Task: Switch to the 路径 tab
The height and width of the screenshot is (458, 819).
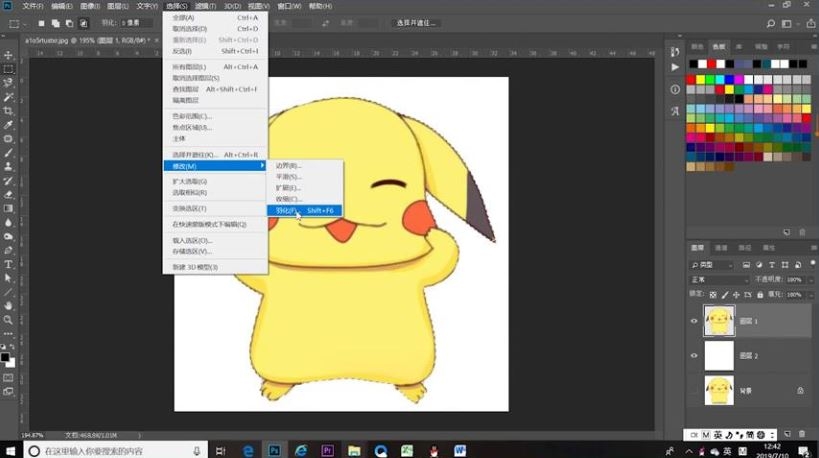Action: pyautogui.click(x=745, y=248)
